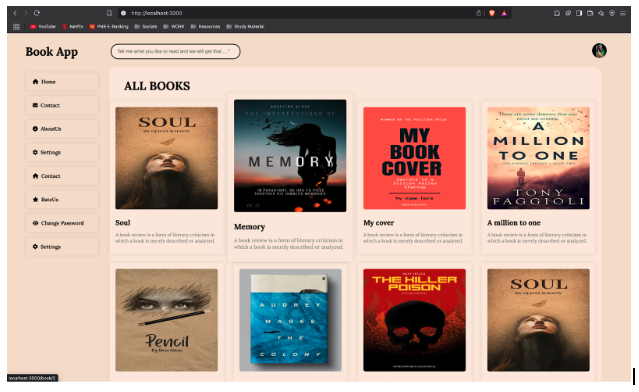
Task: Click the 'A million to one' title text
Action: coord(514,223)
